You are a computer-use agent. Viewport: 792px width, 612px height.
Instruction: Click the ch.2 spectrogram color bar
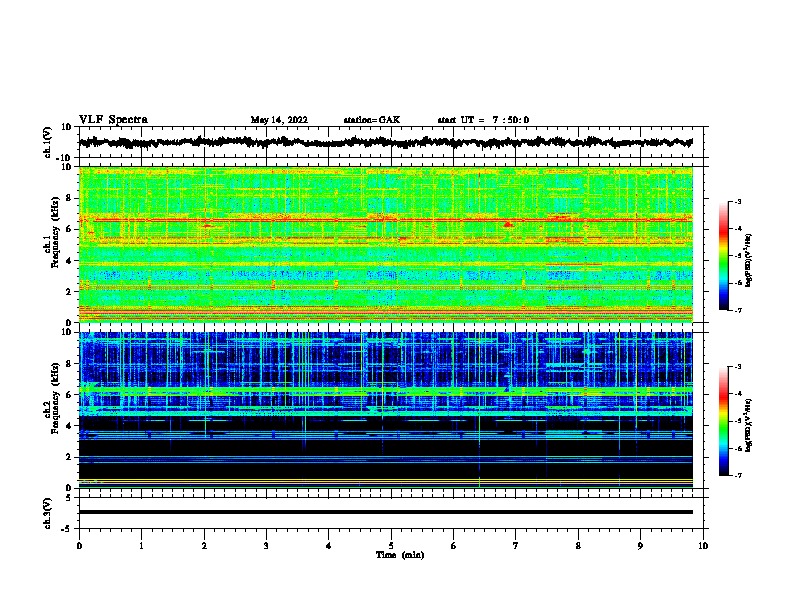coord(724,421)
